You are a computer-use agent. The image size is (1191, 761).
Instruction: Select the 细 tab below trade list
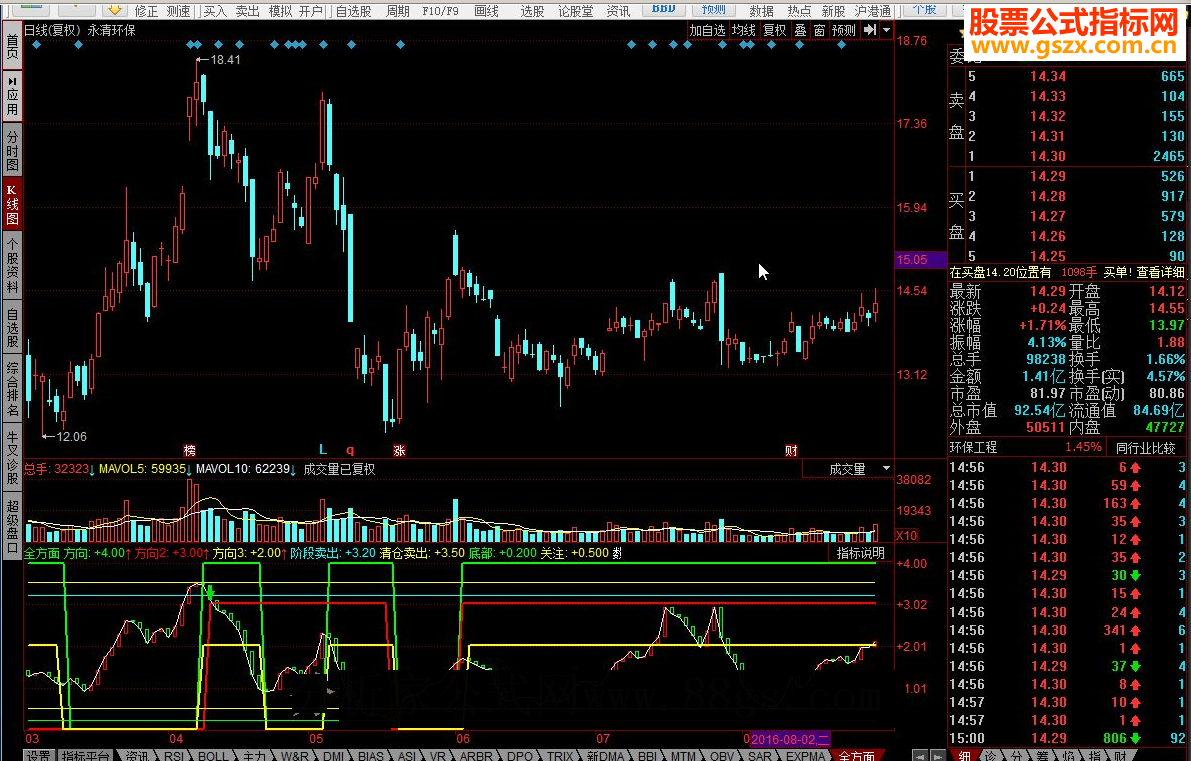[x=964, y=756]
